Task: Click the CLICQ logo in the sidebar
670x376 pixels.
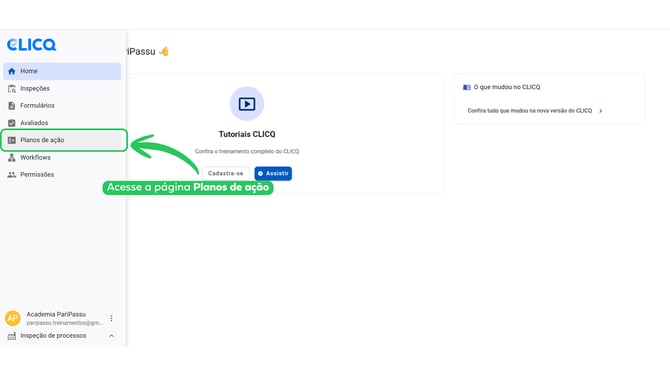Action: coord(31,44)
